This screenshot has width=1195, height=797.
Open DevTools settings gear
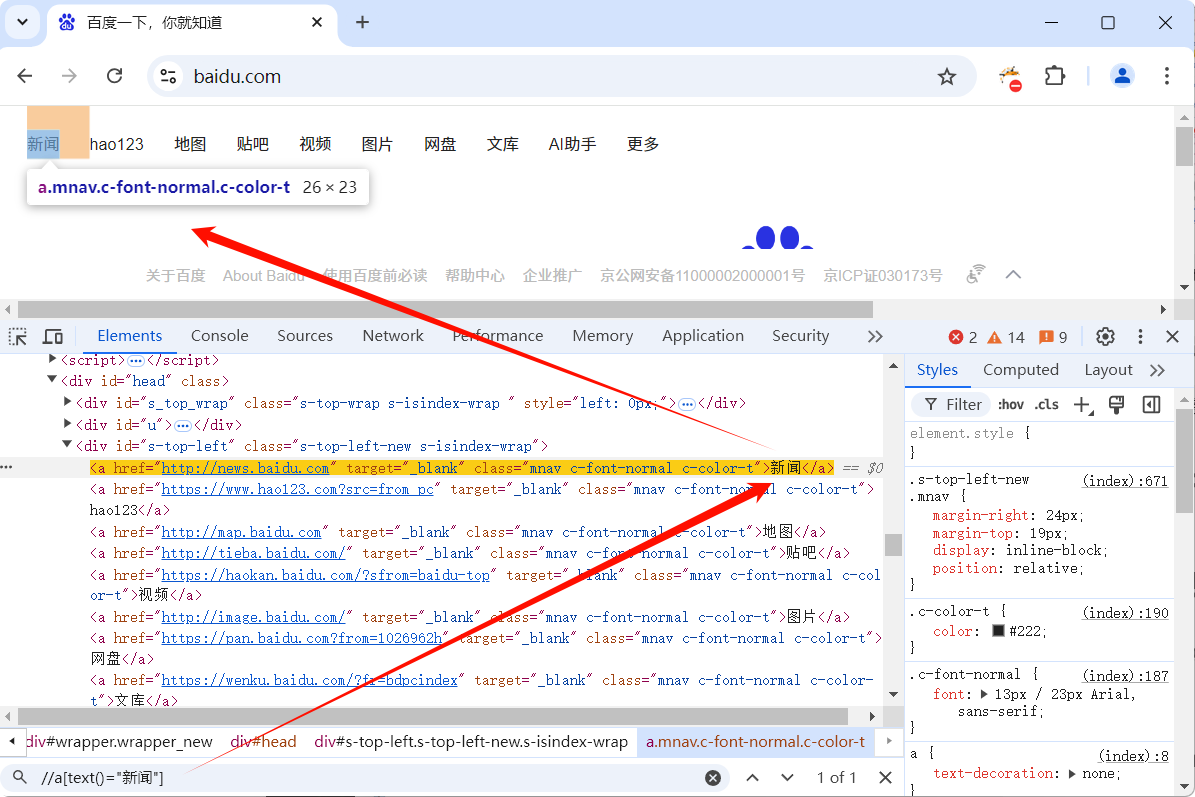[x=1105, y=337]
